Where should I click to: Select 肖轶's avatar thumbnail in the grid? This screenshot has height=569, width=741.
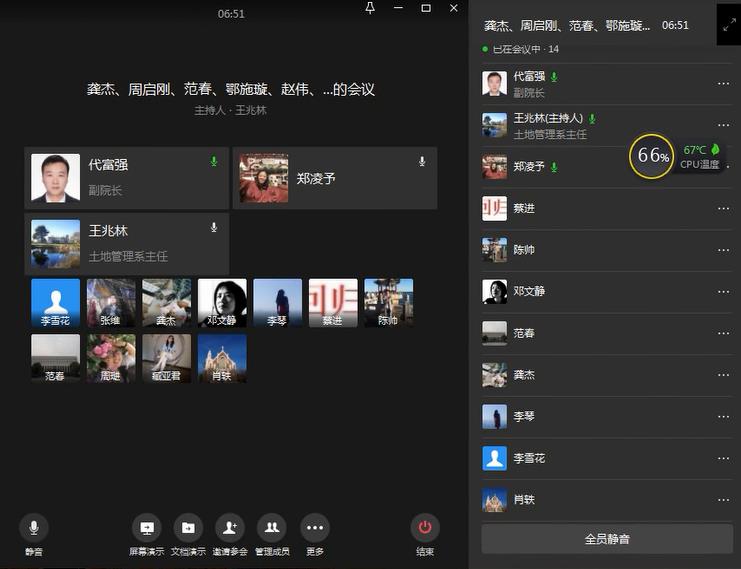tap(222, 358)
